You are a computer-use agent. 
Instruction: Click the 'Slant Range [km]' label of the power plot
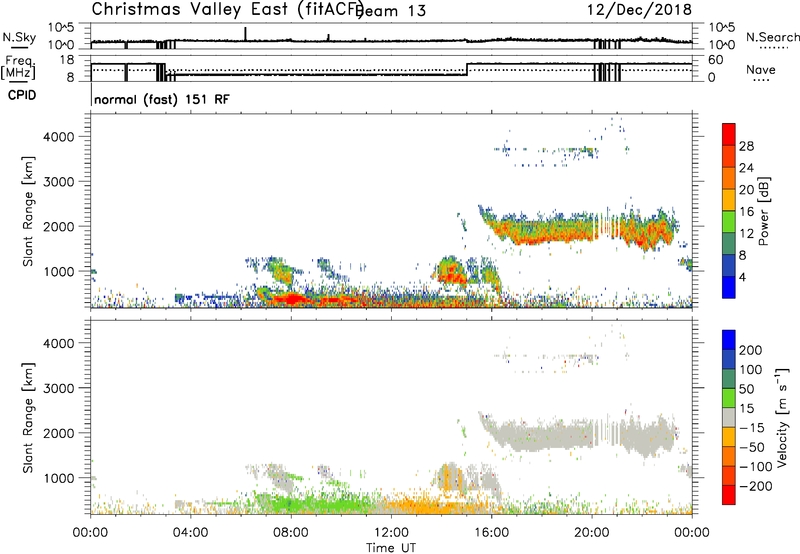point(28,211)
